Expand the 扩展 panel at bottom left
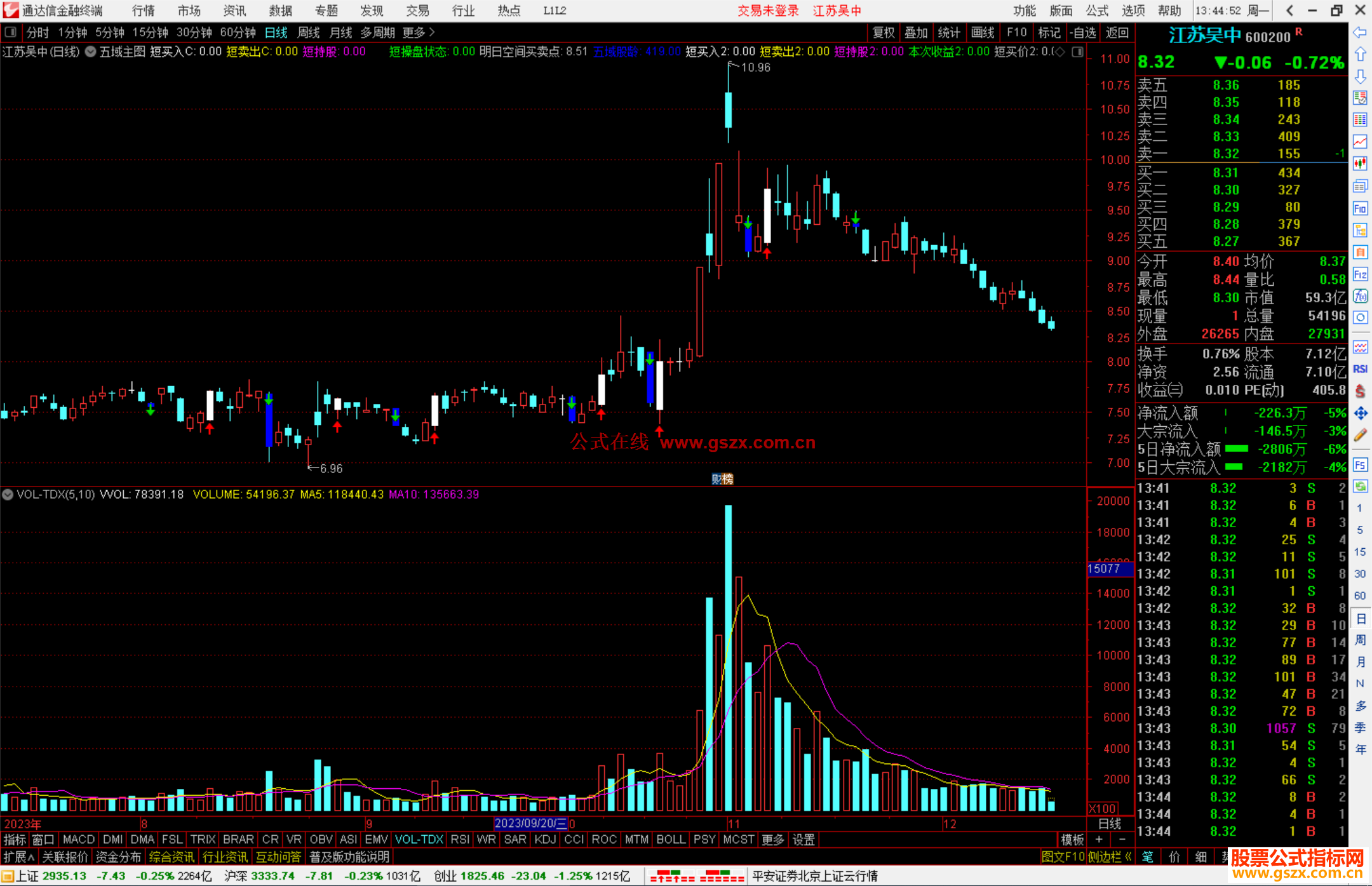The width and height of the screenshot is (1372, 886). pyautogui.click(x=18, y=857)
